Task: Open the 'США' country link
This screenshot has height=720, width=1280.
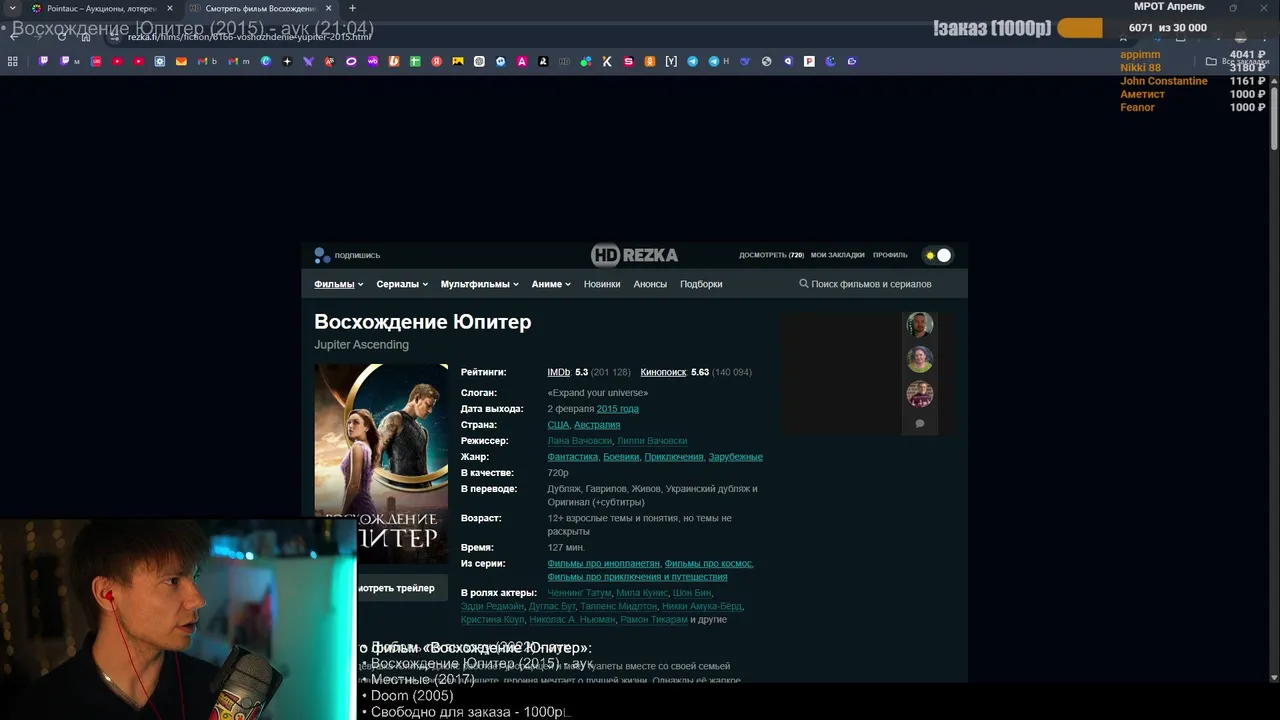Action: click(x=558, y=425)
